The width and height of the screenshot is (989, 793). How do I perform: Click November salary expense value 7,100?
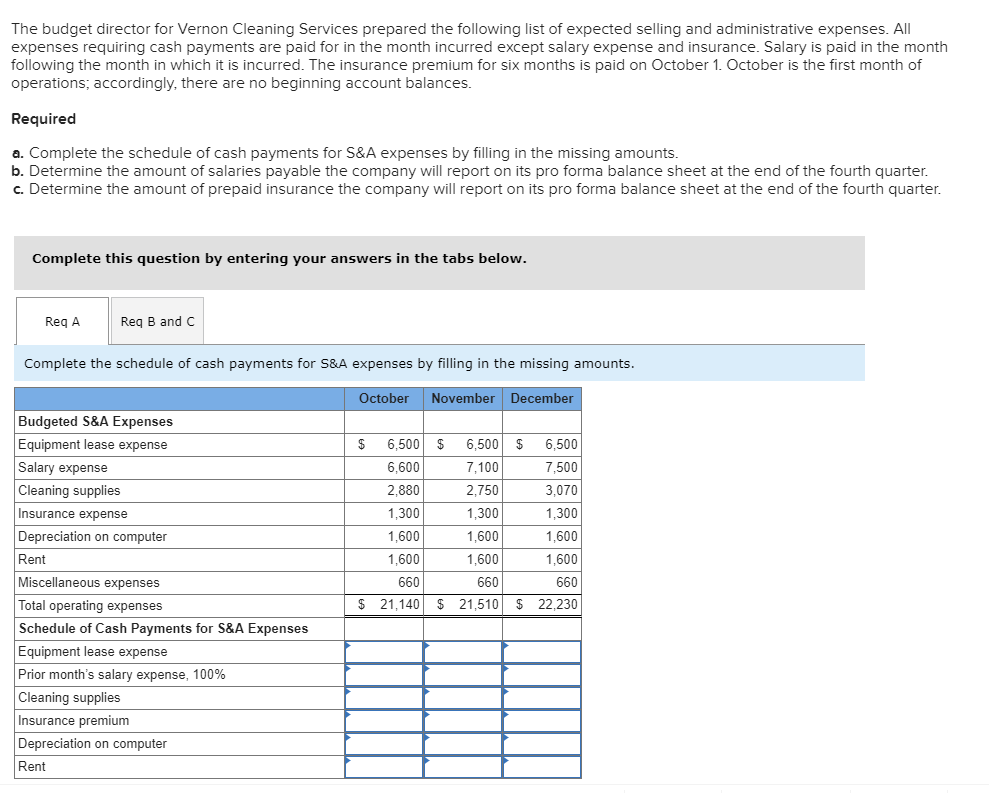482,467
